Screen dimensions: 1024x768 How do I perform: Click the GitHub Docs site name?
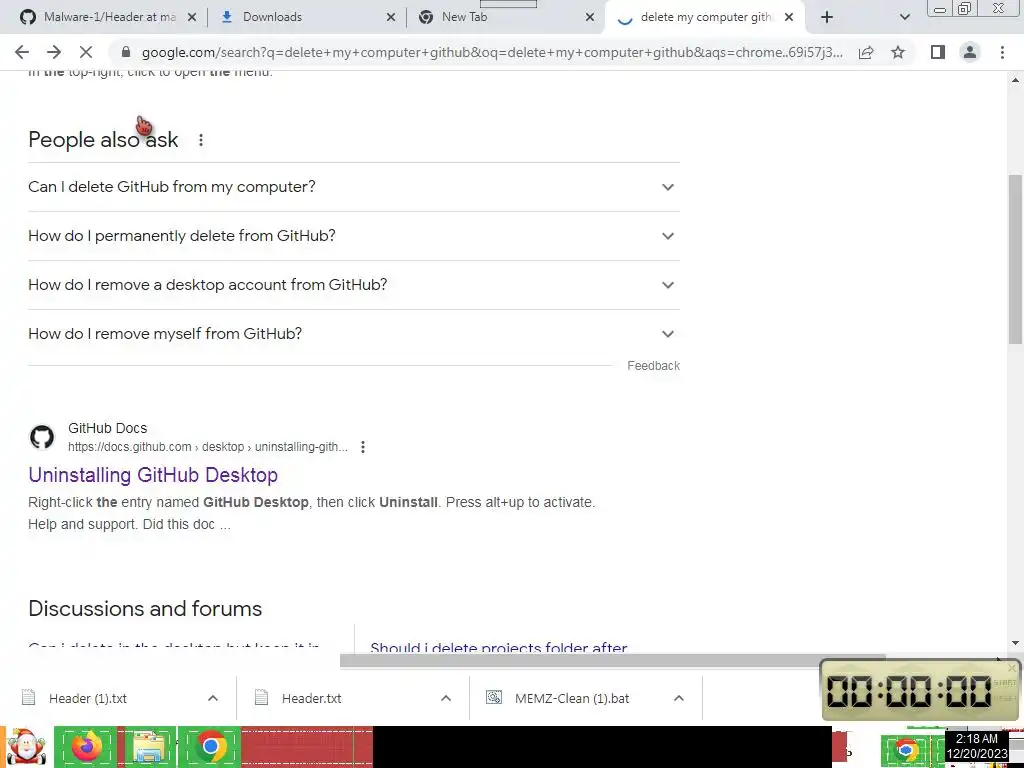(108, 428)
